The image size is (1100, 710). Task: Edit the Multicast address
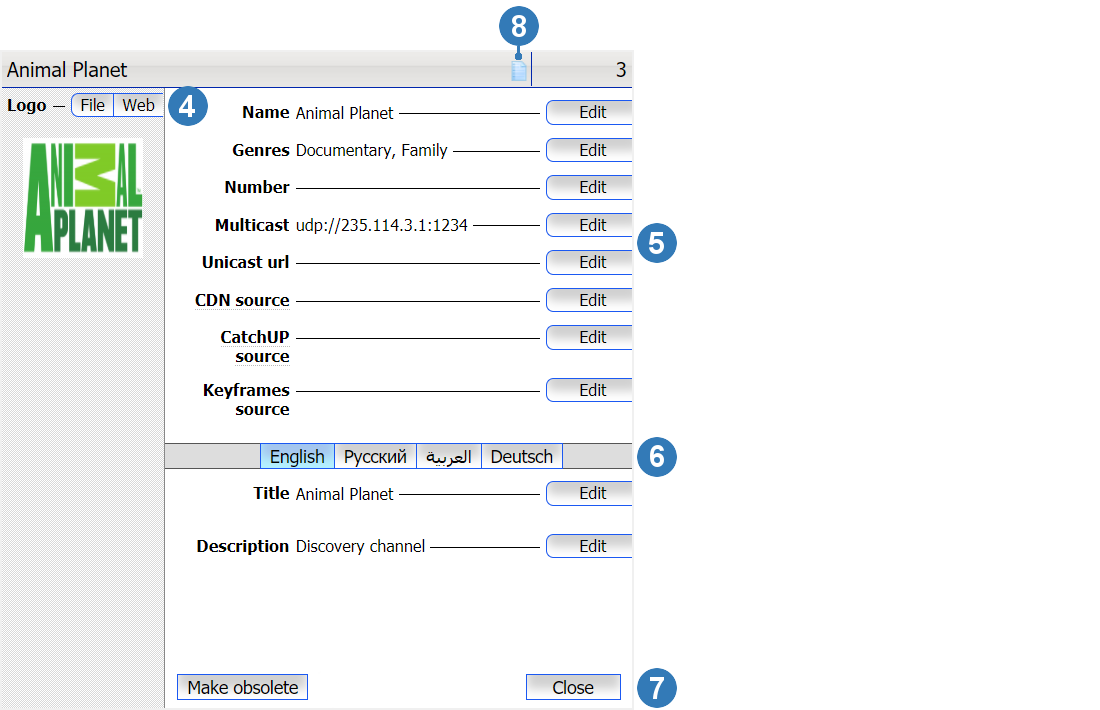[x=589, y=225]
